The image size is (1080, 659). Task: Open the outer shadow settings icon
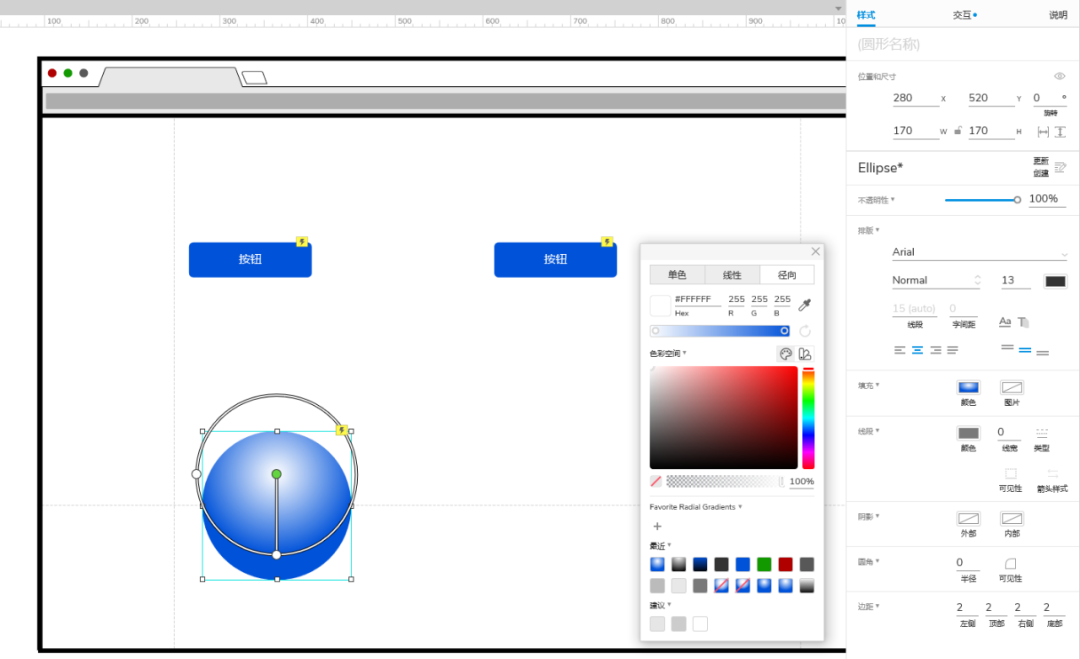pyautogui.click(x=968, y=518)
